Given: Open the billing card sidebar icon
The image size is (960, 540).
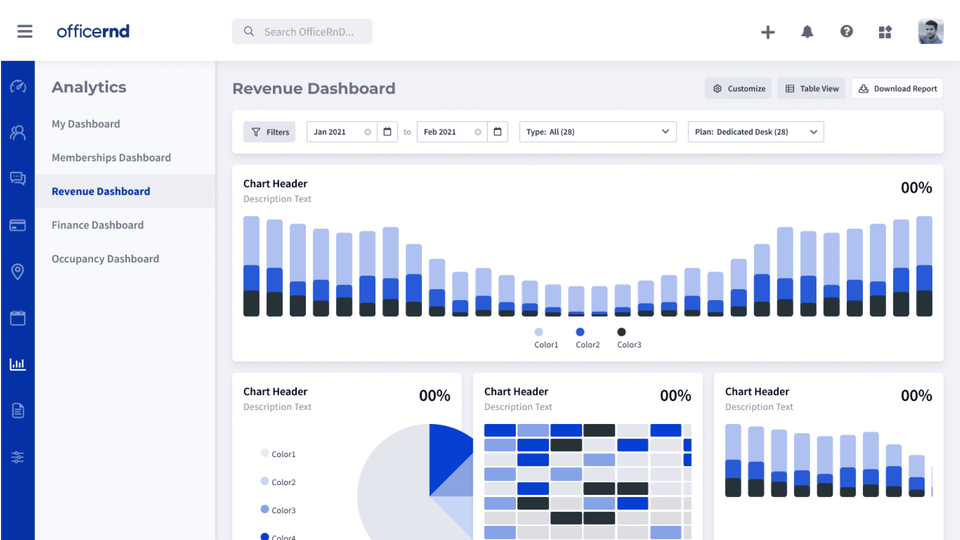Looking at the screenshot, I should click(17, 225).
